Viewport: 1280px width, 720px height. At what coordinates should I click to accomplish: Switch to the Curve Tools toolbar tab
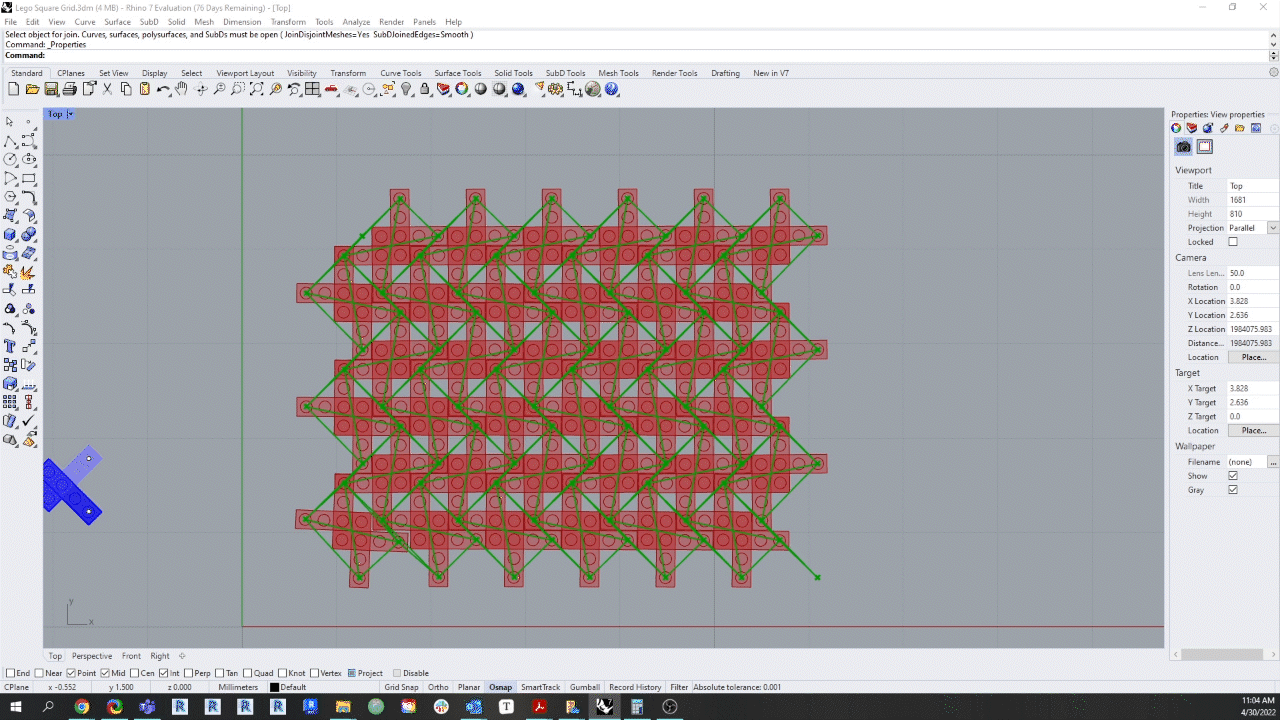pyautogui.click(x=401, y=73)
